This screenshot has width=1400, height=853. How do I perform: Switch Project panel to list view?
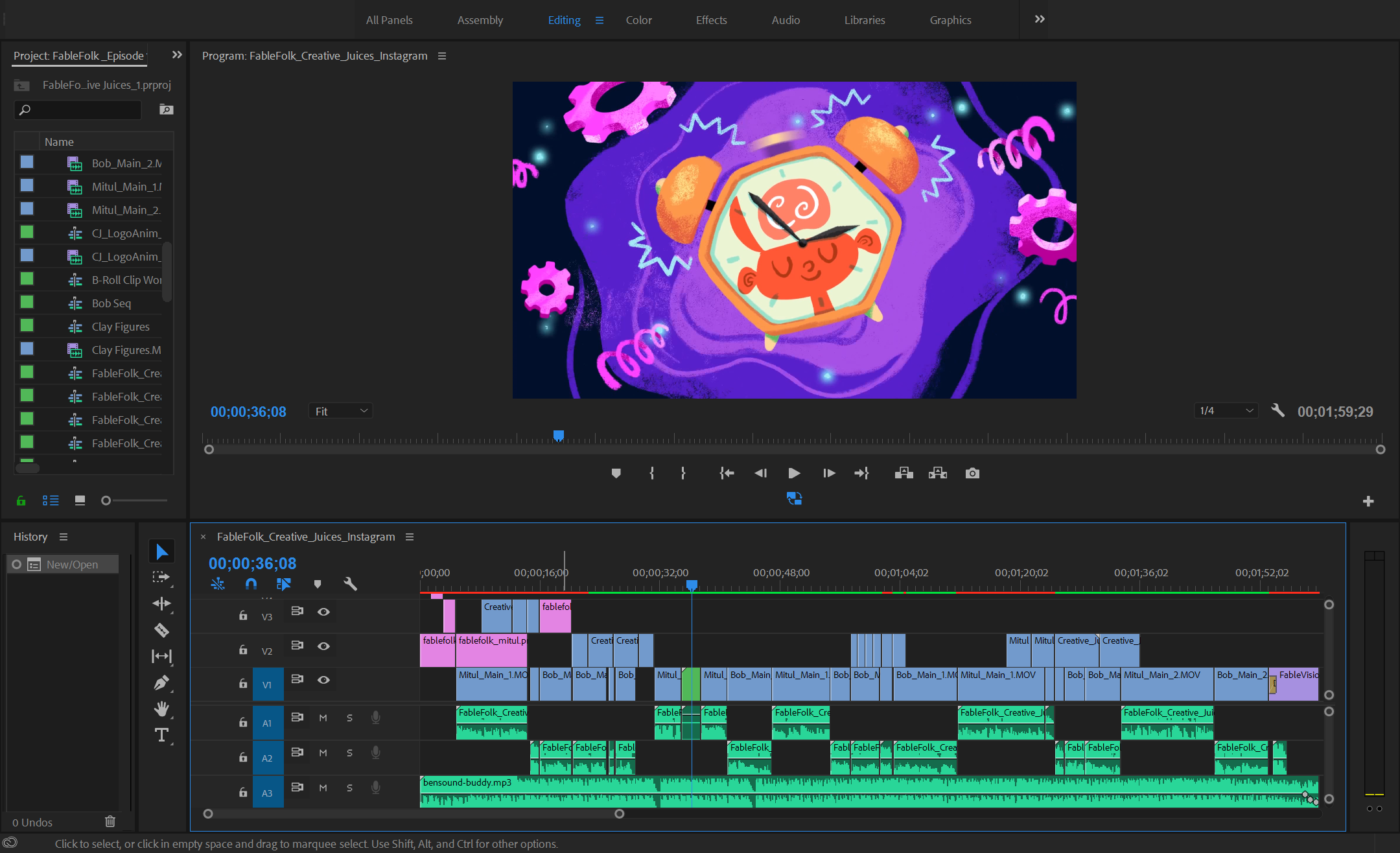click(x=51, y=500)
